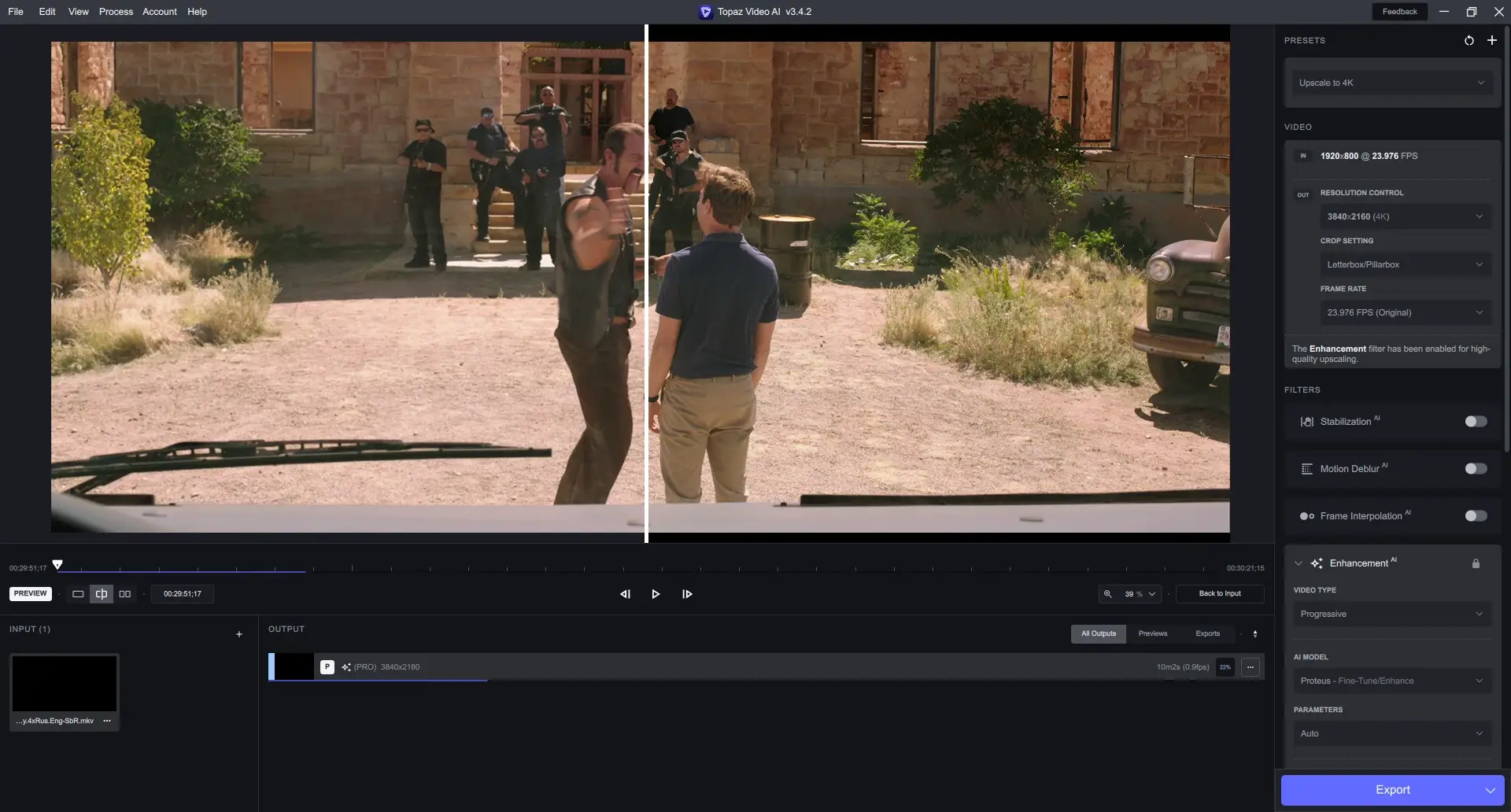Open the Export options arrow
Viewport: 1511px width, 812px height.
point(1490,790)
